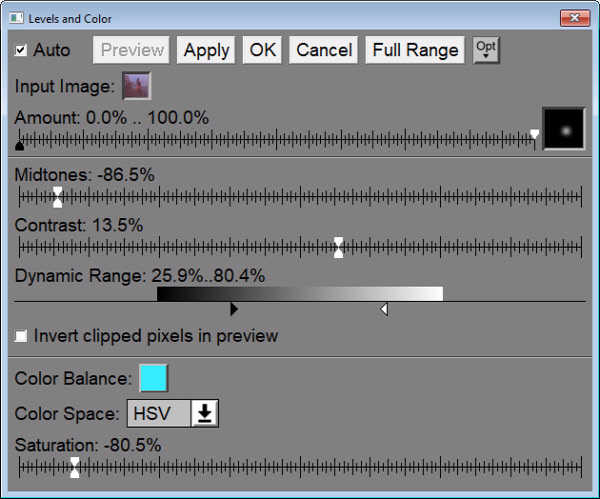The image size is (600, 499).
Task: Click the Color Space download-arrow icon
Action: (x=205, y=413)
